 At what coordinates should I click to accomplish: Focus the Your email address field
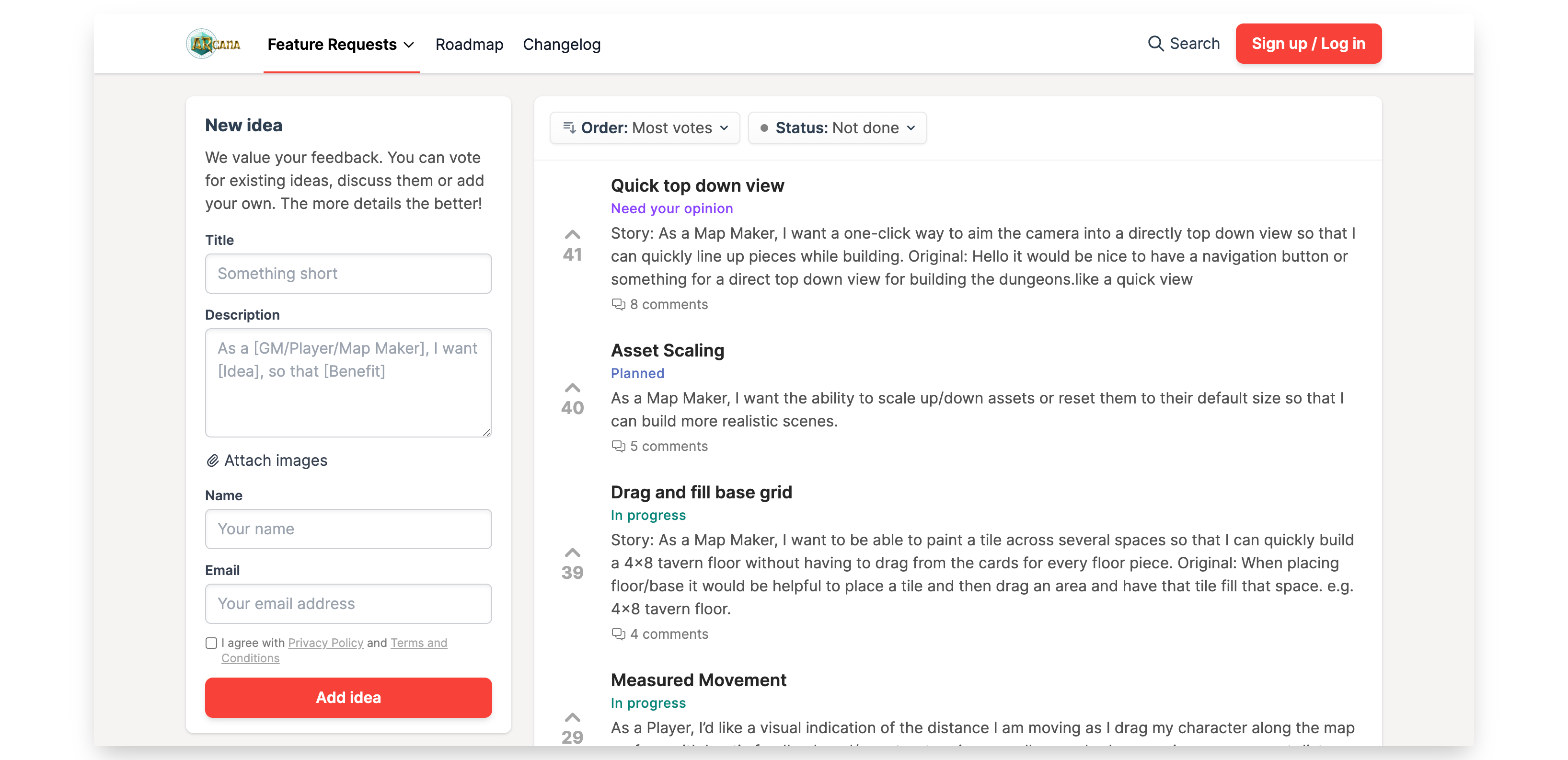click(348, 604)
